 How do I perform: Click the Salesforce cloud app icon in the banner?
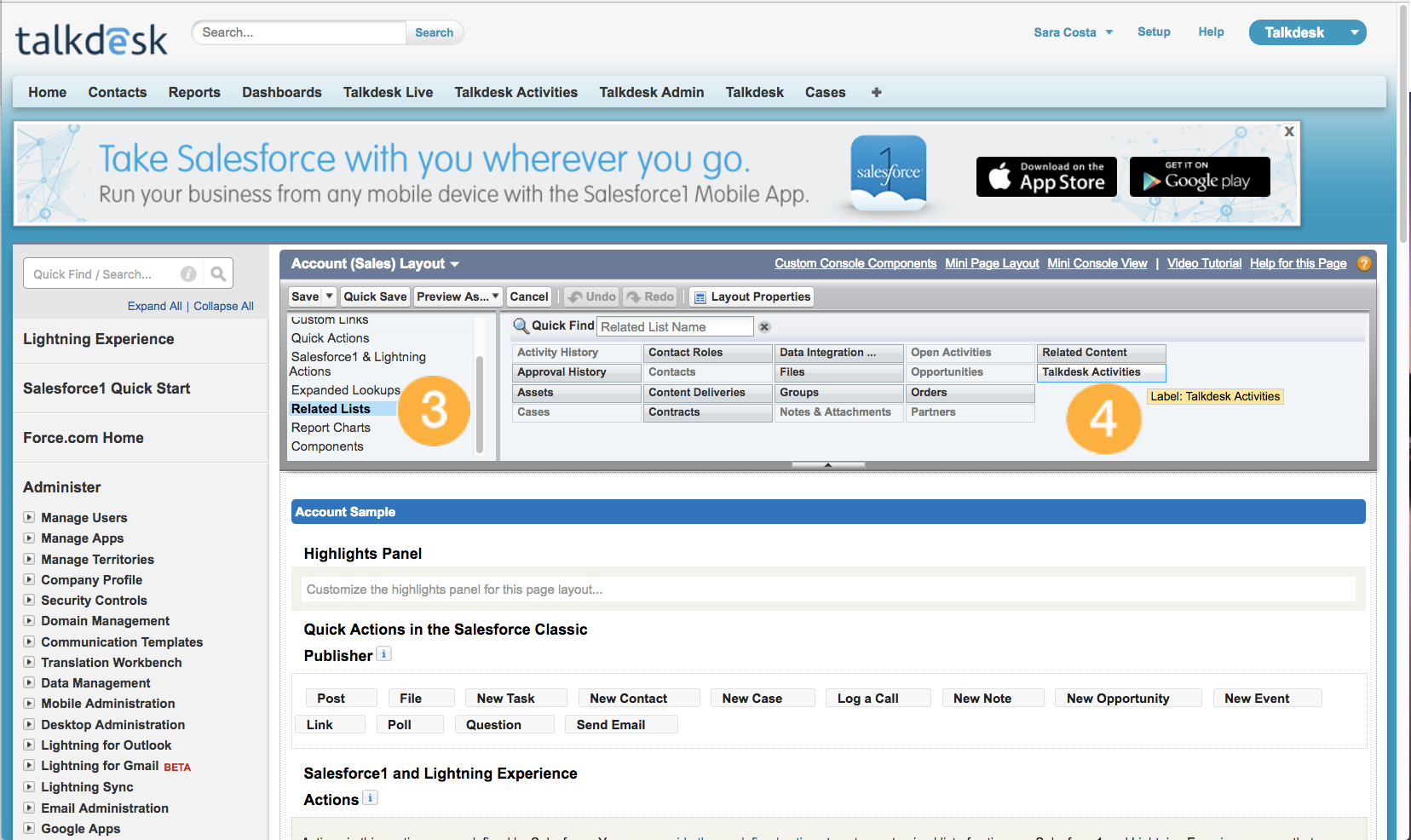point(889,173)
